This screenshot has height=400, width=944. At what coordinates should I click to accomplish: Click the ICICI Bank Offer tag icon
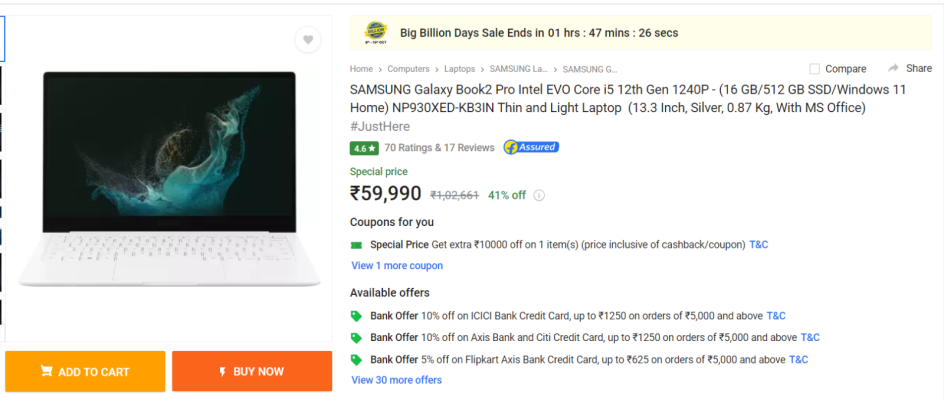pos(356,316)
